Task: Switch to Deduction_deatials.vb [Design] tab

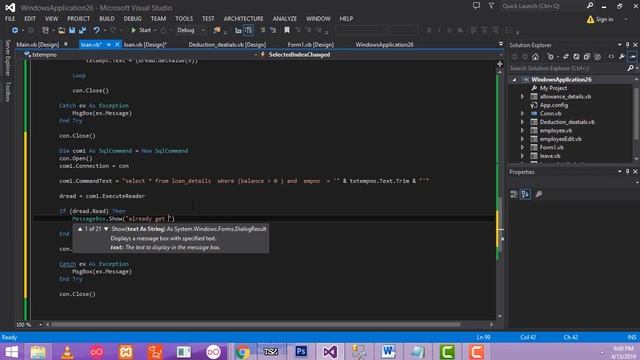Action: pos(227,44)
